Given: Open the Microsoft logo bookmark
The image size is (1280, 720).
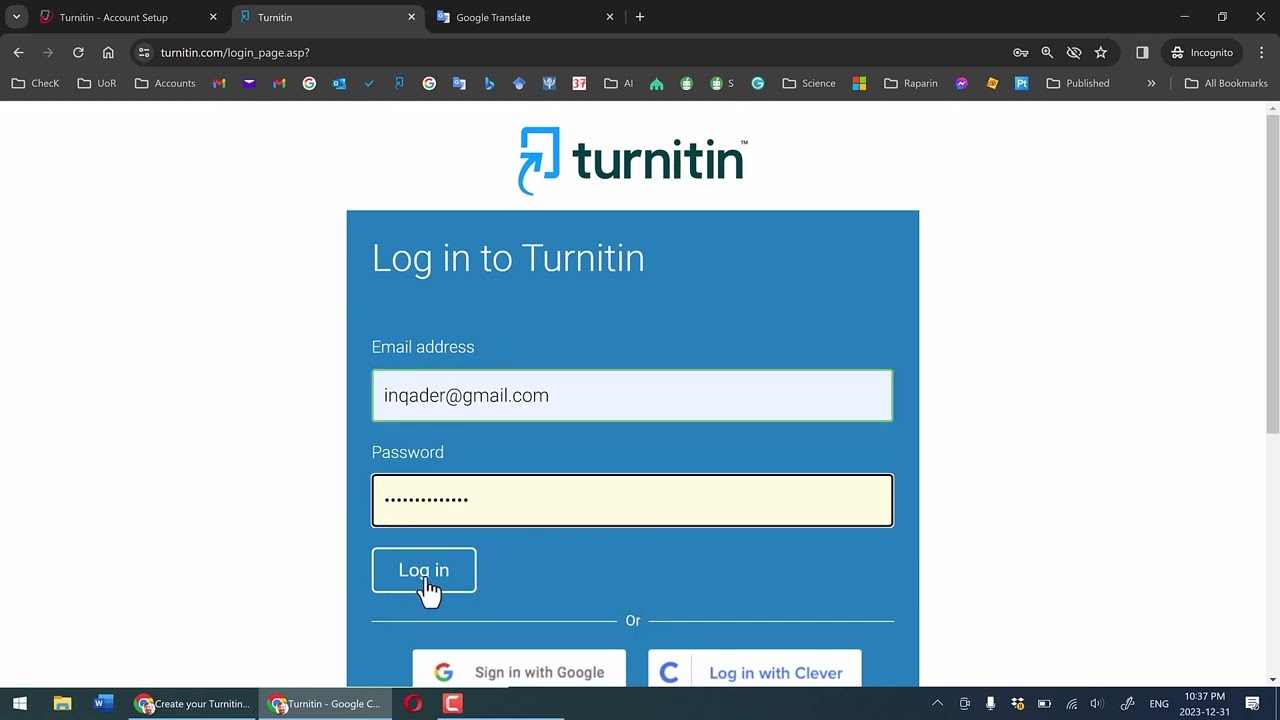Looking at the screenshot, I should pos(859,83).
